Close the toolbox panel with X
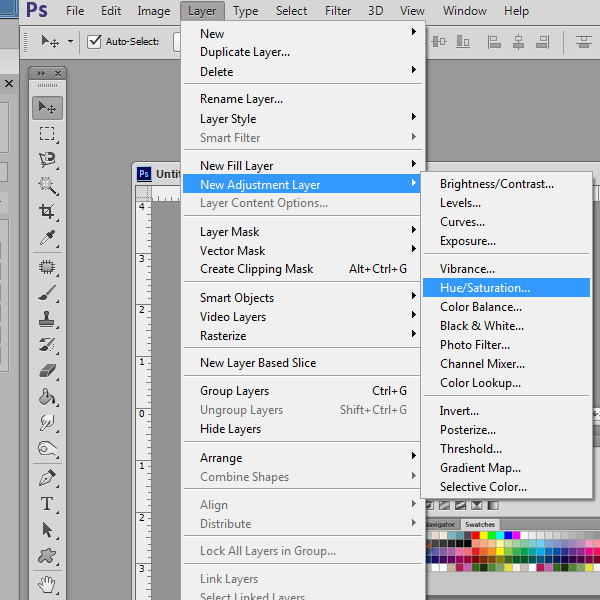This screenshot has height=600, width=600. coord(58,73)
